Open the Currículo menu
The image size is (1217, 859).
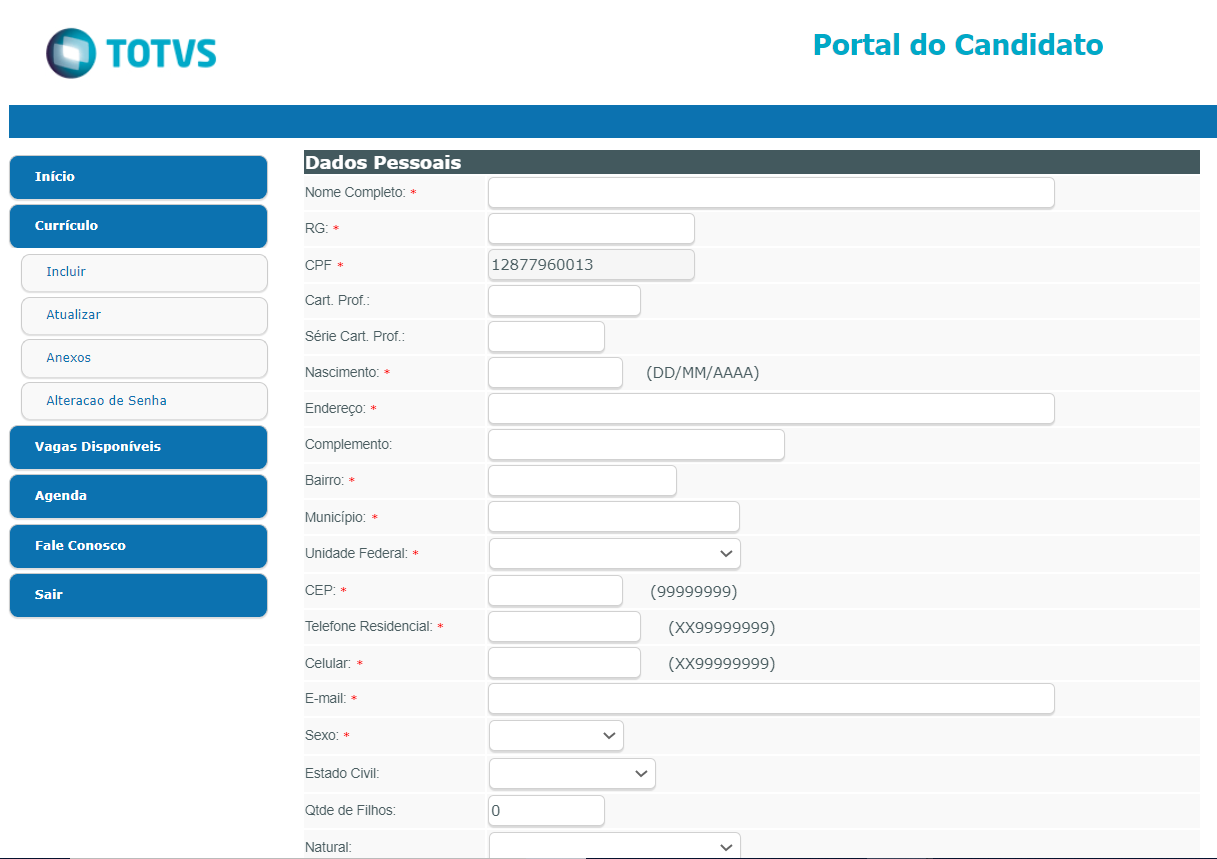coord(138,226)
